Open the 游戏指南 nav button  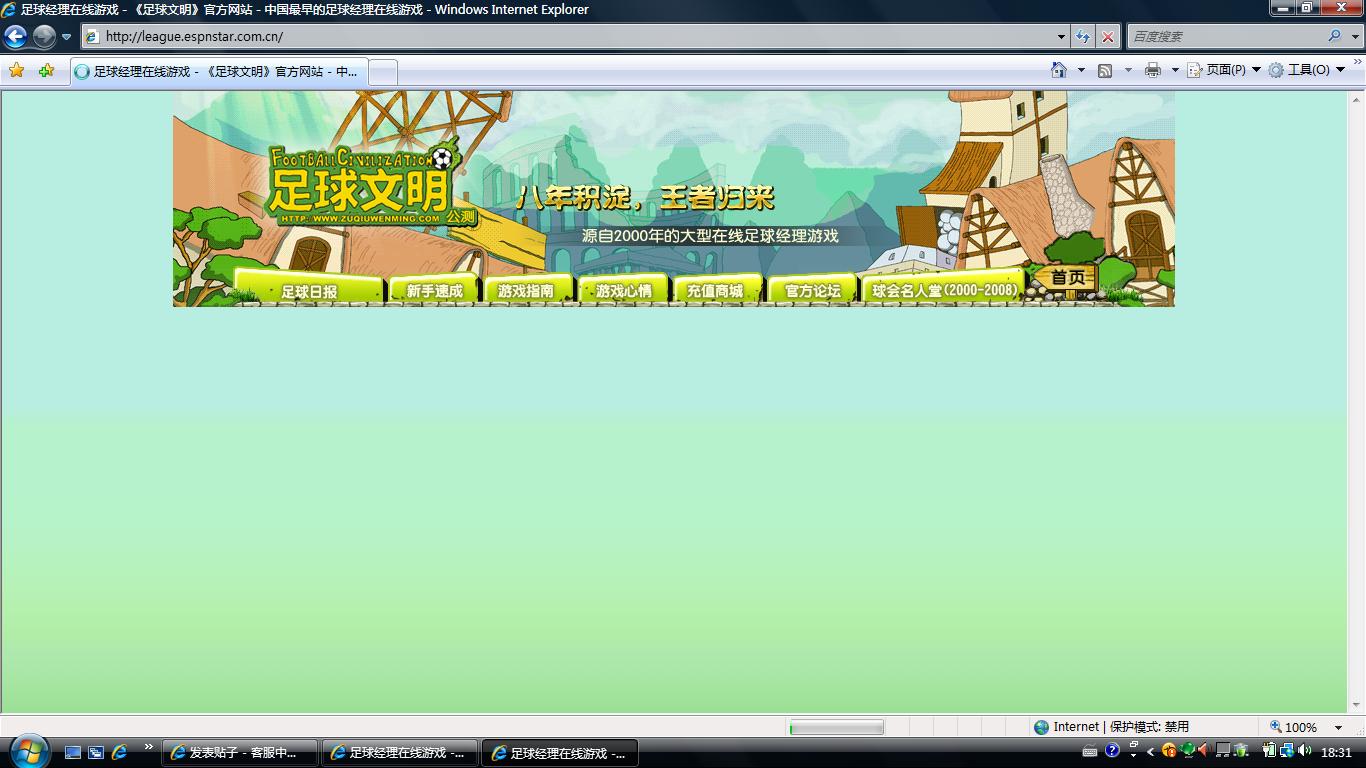pos(526,290)
